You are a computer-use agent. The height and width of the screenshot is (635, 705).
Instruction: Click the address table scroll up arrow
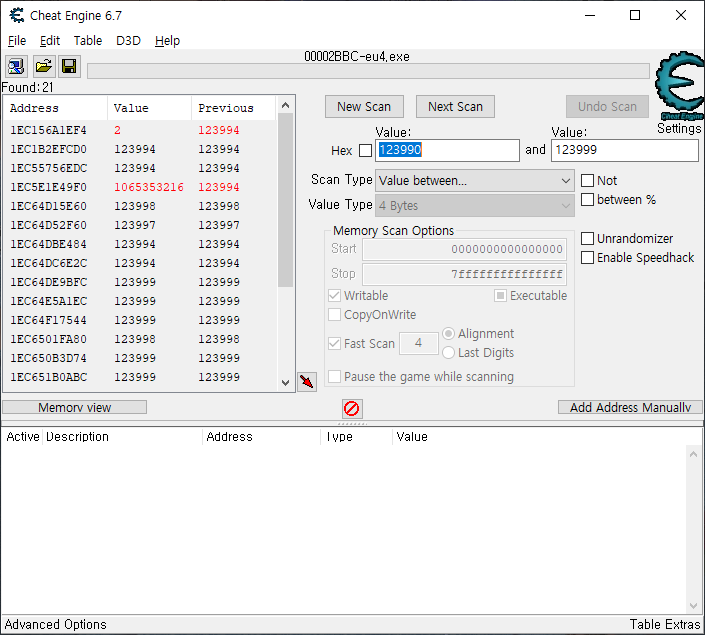pyautogui.click(x=693, y=454)
